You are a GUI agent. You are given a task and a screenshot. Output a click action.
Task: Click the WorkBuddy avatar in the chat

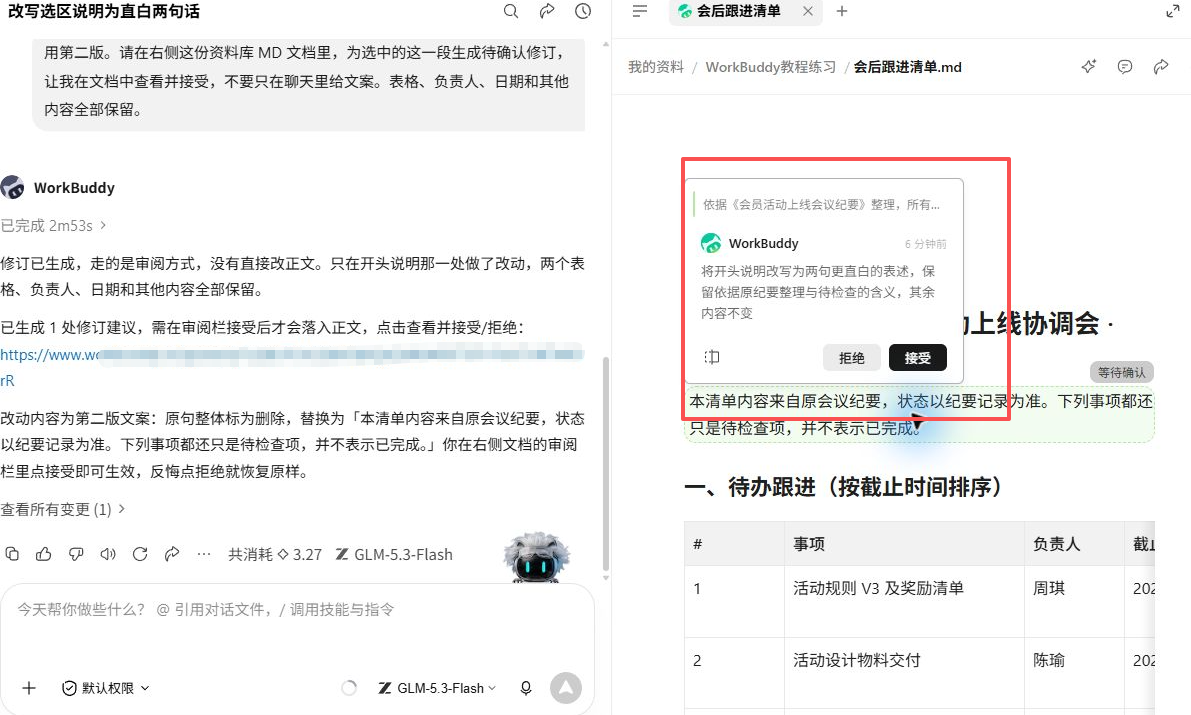(x=12, y=187)
